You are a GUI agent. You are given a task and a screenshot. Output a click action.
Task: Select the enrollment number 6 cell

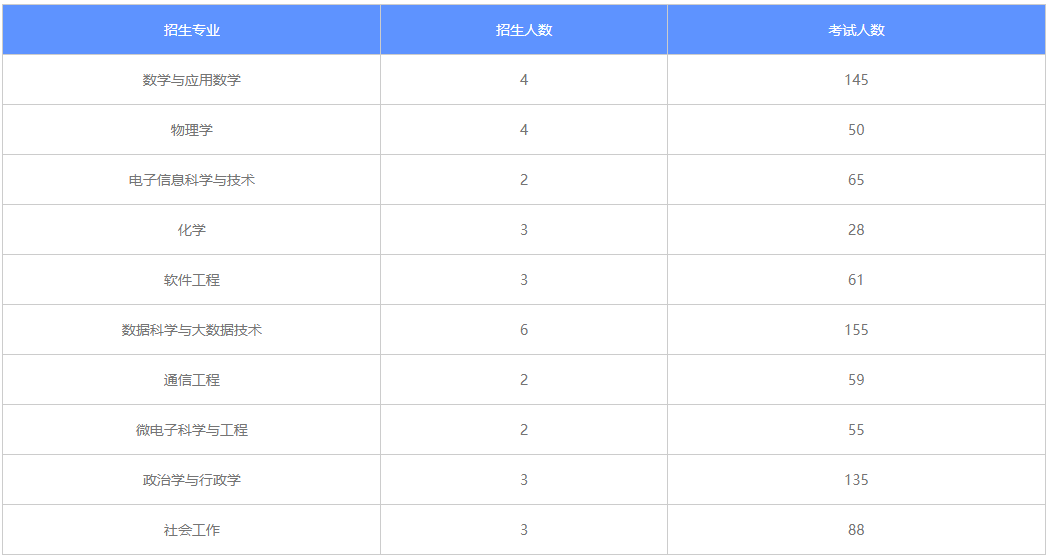(x=524, y=330)
